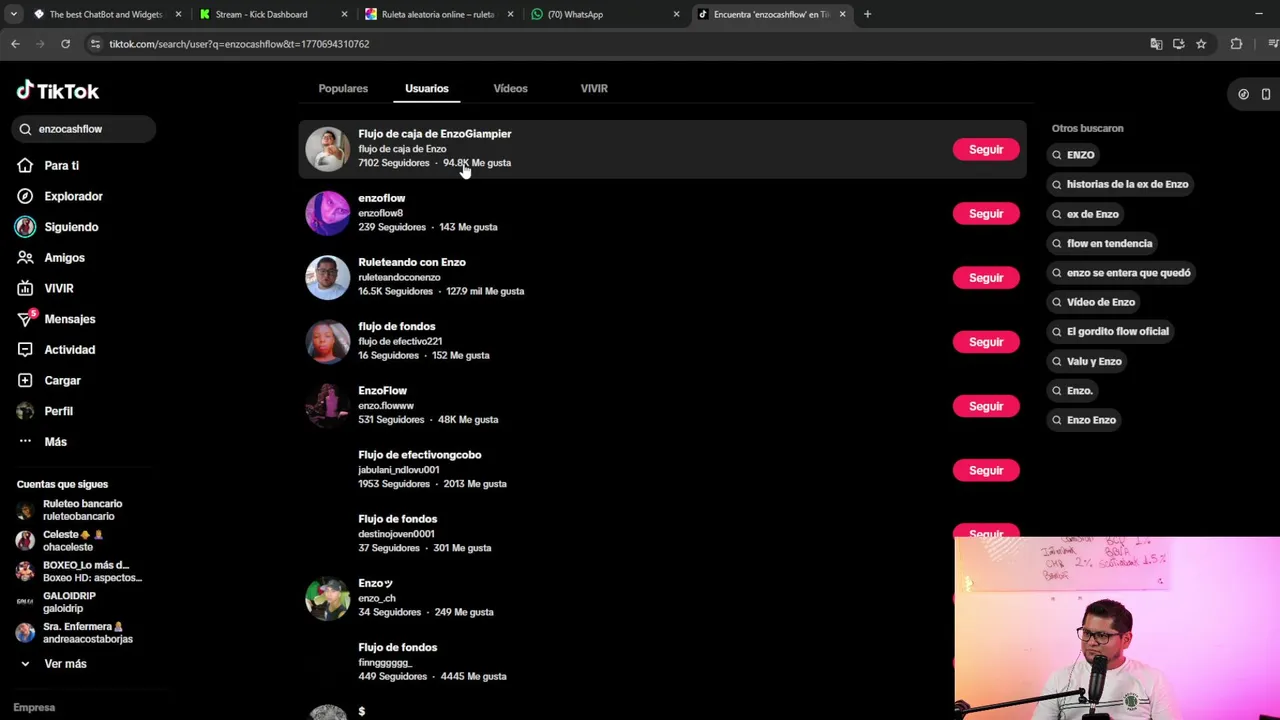Follow Ruleteando con Enzo
Image resolution: width=1280 pixels, height=720 pixels.
click(x=986, y=277)
